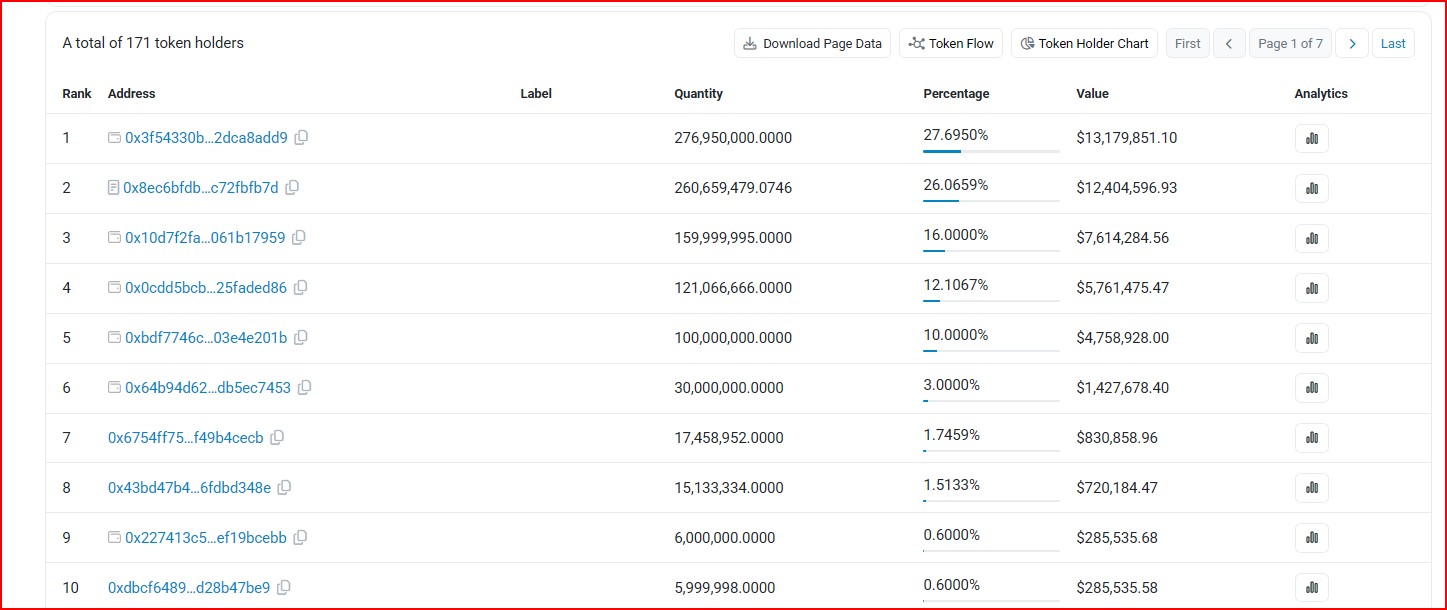The image size is (1447, 610).
Task: Open address 0x64b94d62…db5ec7453
Action: pos(208,388)
